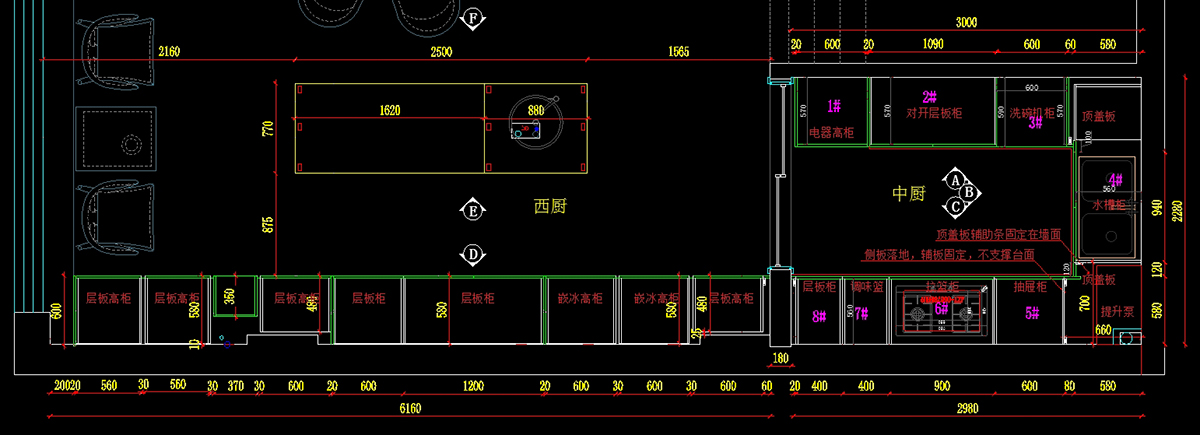Viewport: 1200px width, 435px height.
Task: Click the elevation marker labeled F
Action: click(x=473, y=19)
